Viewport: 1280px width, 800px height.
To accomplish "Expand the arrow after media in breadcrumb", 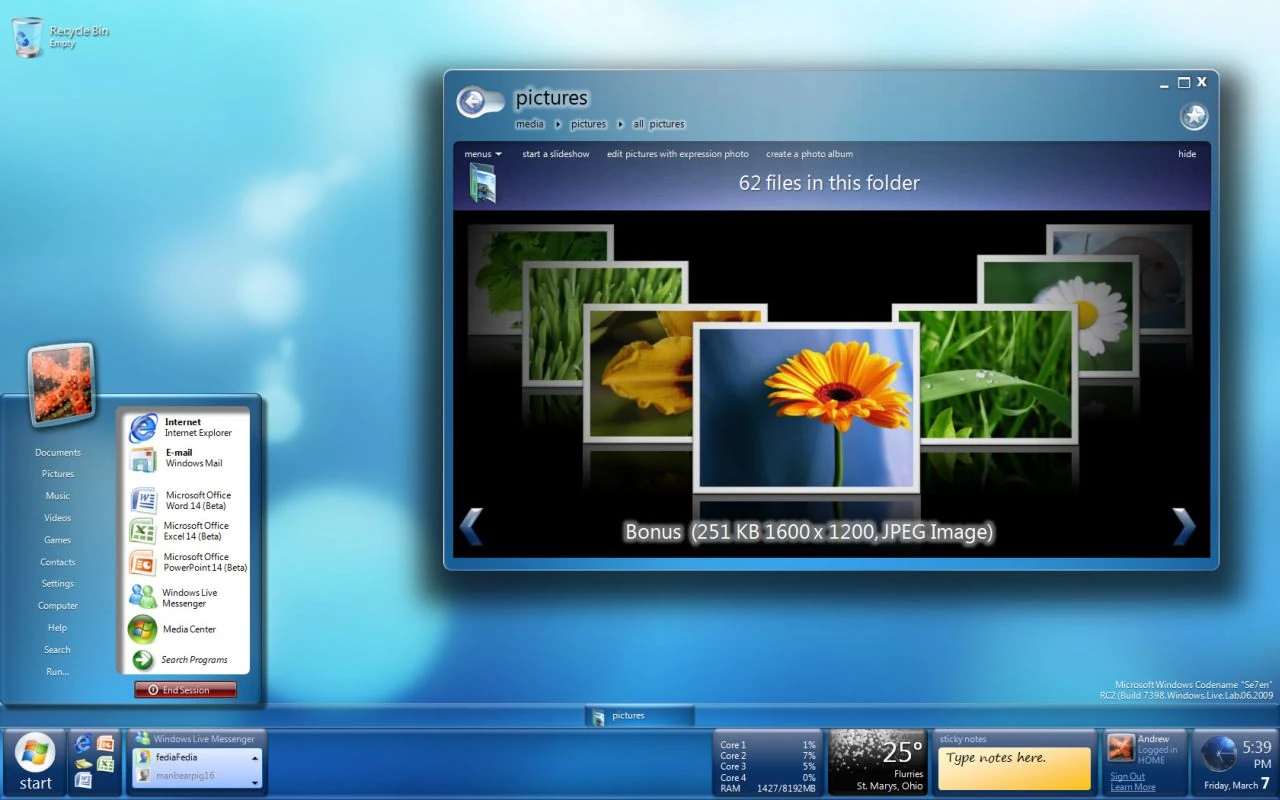I will pyautogui.click(x=558, y=124).
